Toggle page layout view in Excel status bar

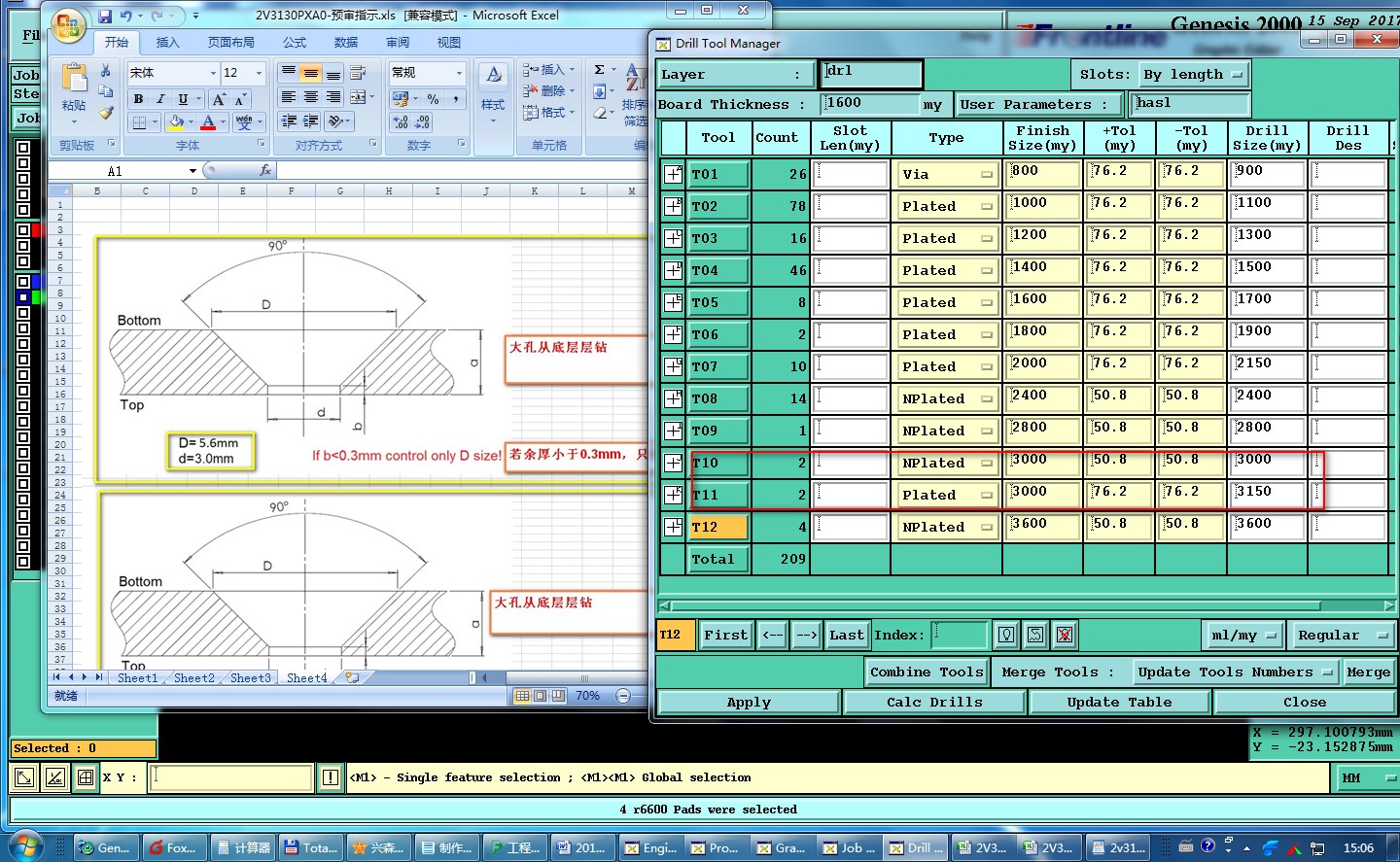pyautogui.click(x=541, y=696)
